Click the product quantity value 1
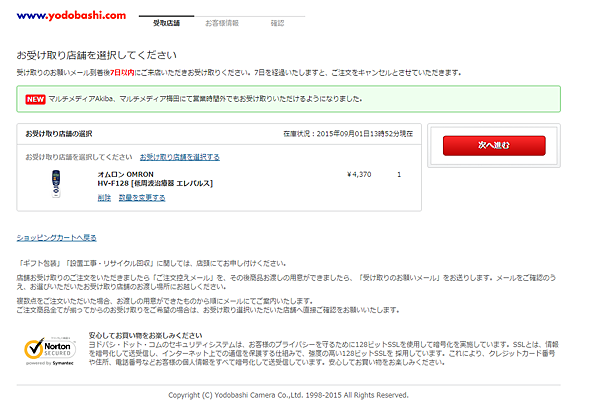This screenshot has height=417, width=600. [x=399, y=174]
